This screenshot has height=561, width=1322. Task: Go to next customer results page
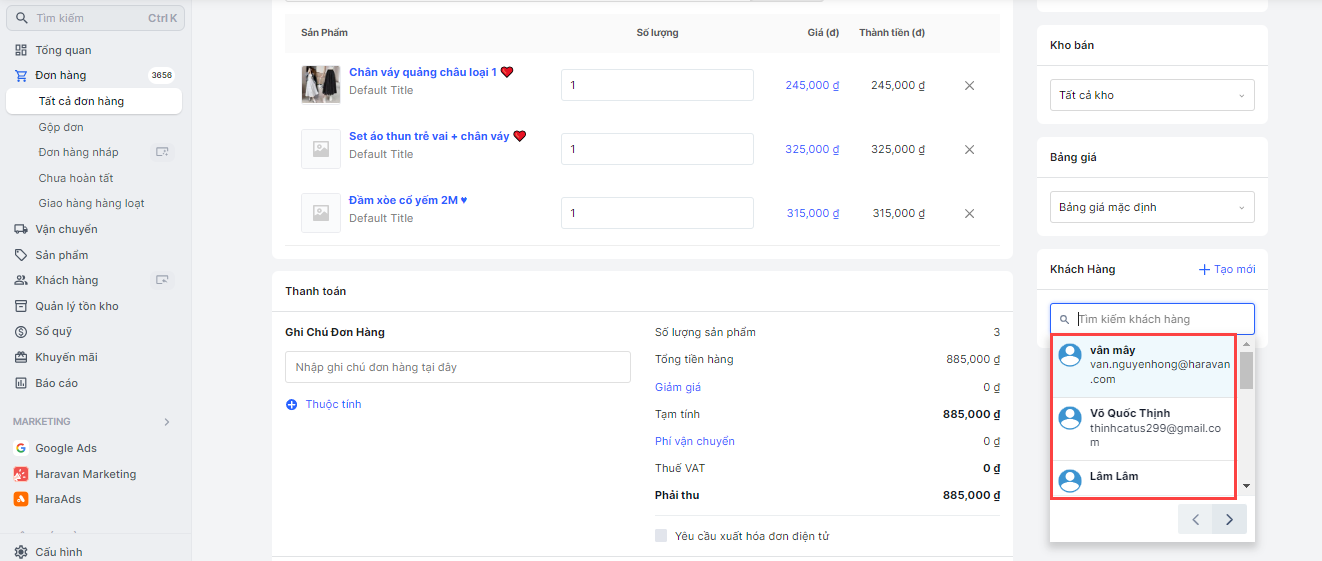(1229, 519)
